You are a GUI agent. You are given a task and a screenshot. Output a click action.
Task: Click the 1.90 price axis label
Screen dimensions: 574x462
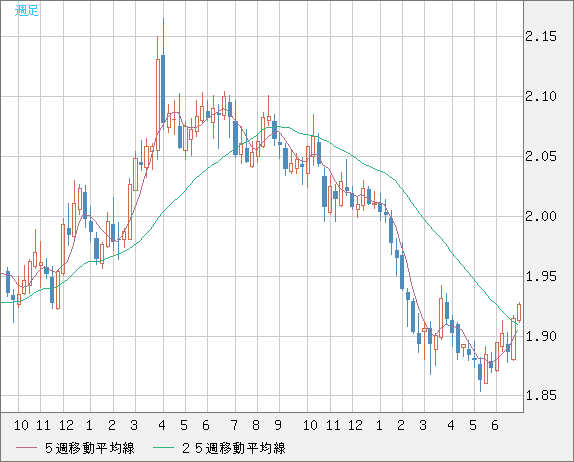pyautogui.click(x=541, y=336)
